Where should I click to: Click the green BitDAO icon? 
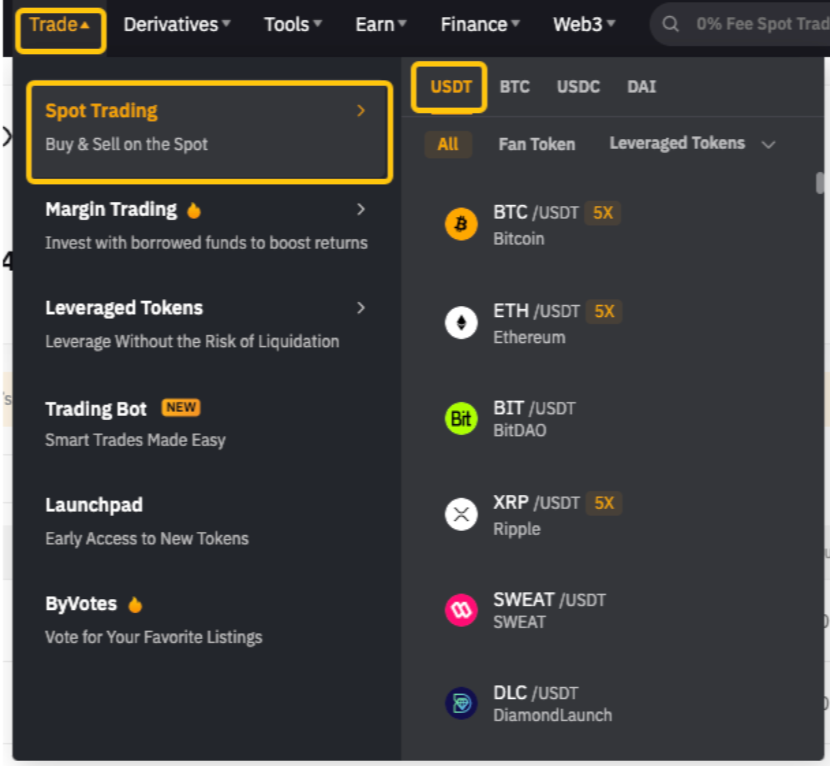461,419
